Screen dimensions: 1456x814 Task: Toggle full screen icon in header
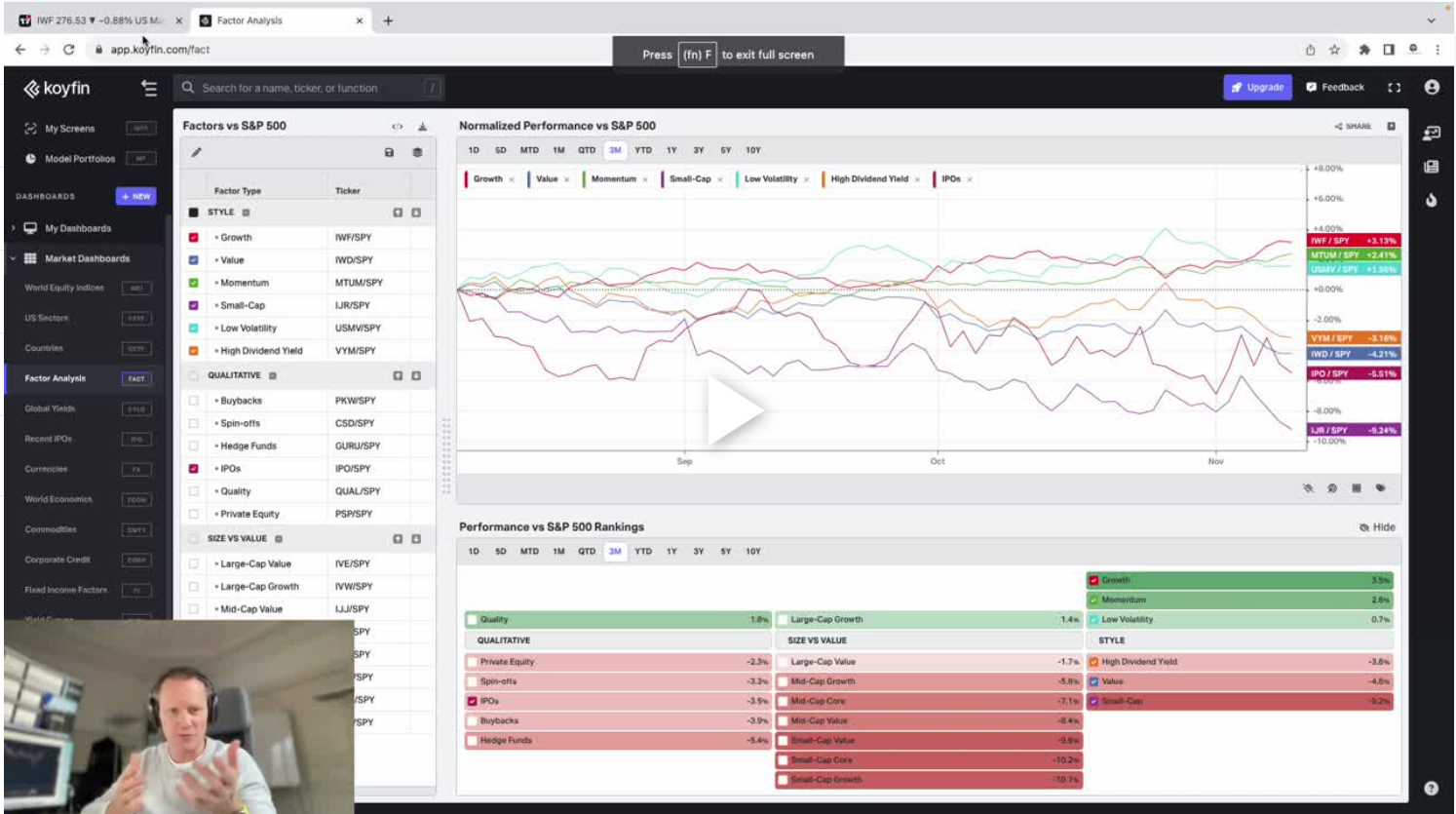pyautogui.click(x=1394, y=88)
